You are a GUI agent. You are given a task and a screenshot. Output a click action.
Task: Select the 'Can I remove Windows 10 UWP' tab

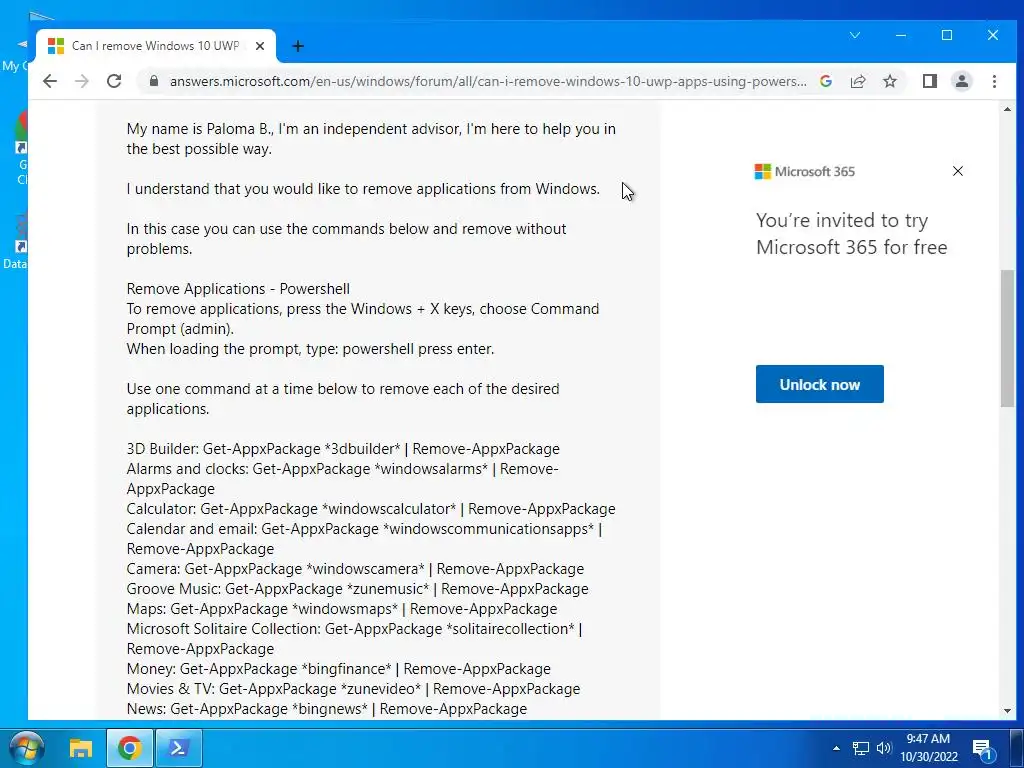point(155,46)
